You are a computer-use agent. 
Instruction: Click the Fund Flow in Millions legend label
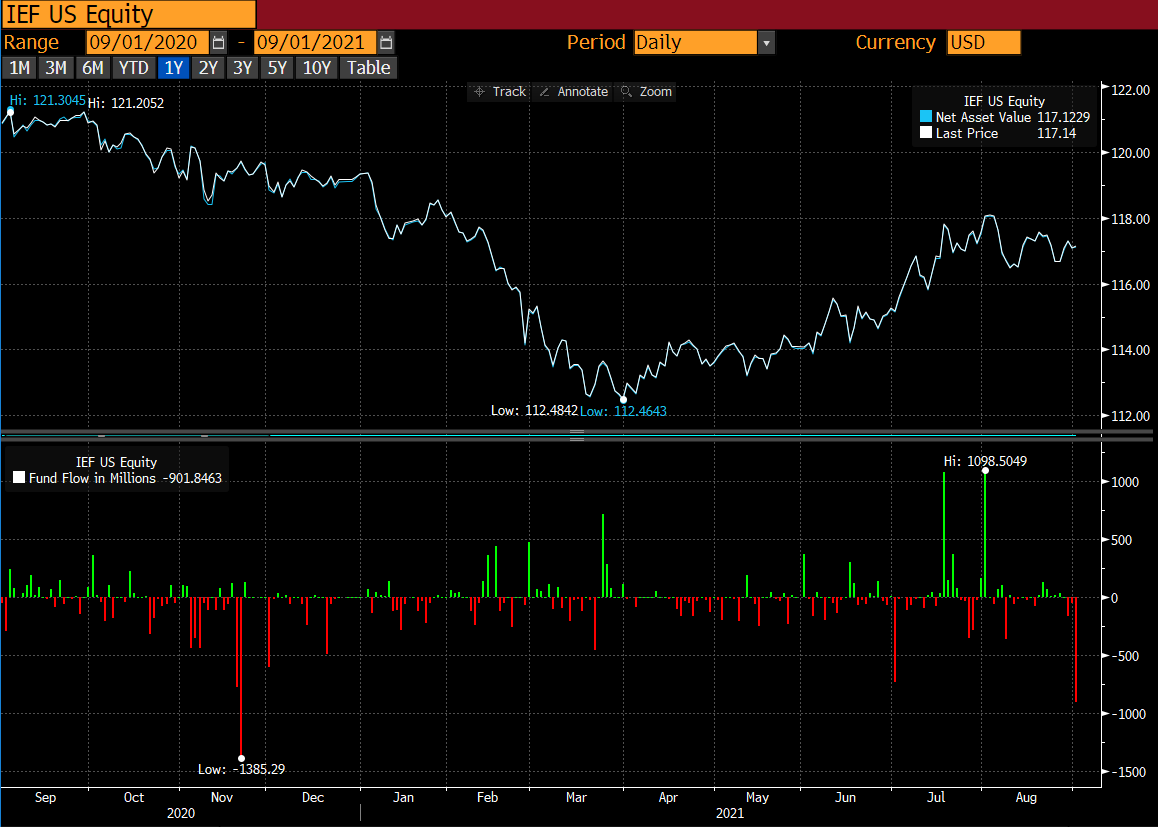point(92,478)
